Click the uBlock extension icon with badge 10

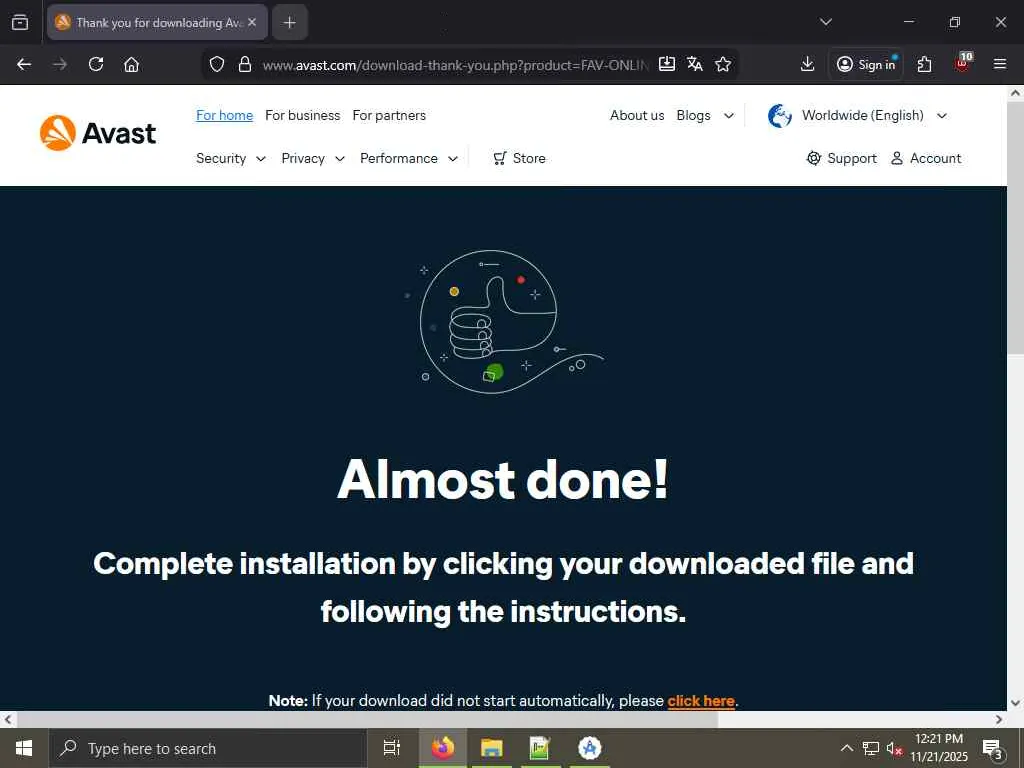pos(963,63)
